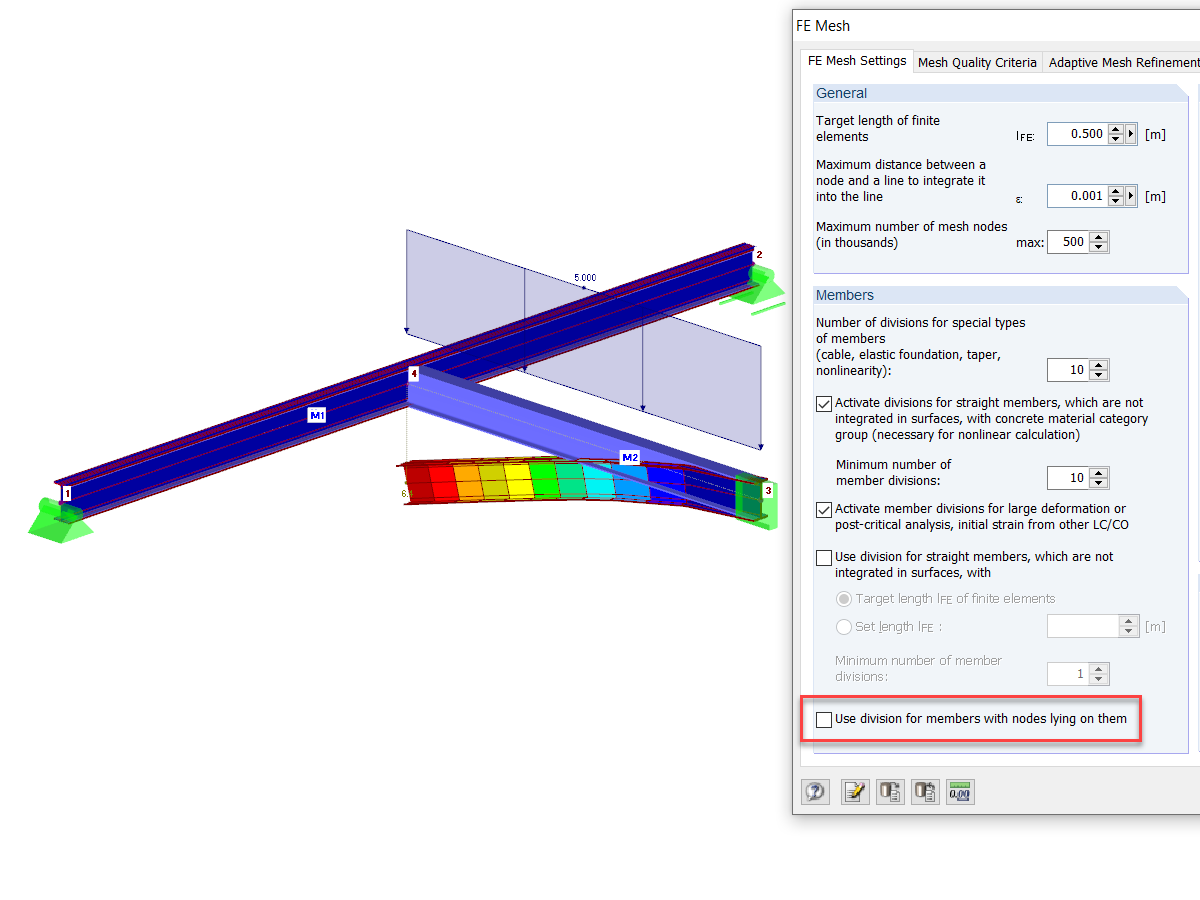Viewport: 1200px width, 900px height.
Task: Switch to the Adaptive Mesh Refinement tab
Action: [x=1122, y=62]
